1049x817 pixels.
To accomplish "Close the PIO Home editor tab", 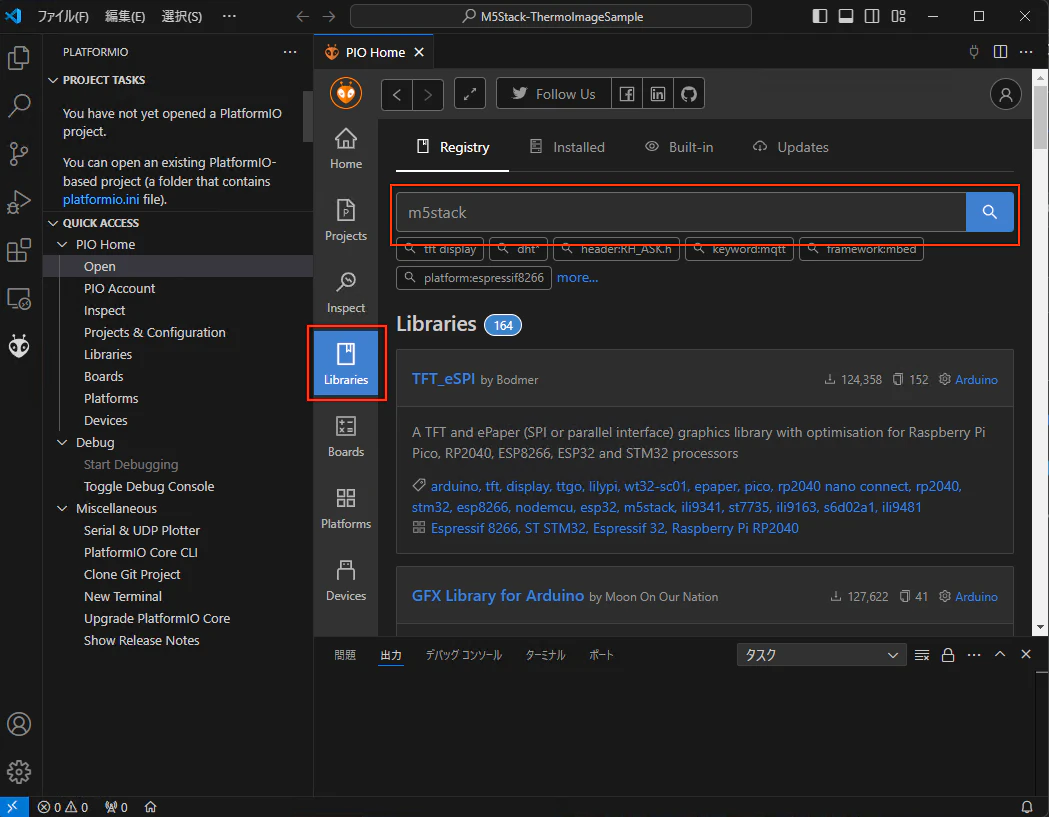I will pyautogui.click(x=419, y=52).
